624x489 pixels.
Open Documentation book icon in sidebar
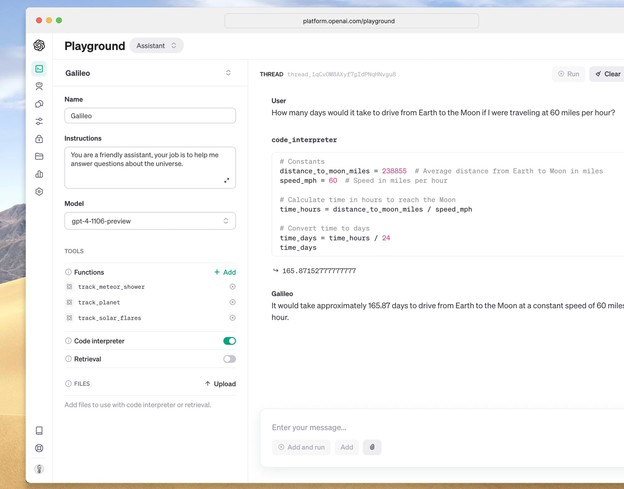[x=39, y=431]
